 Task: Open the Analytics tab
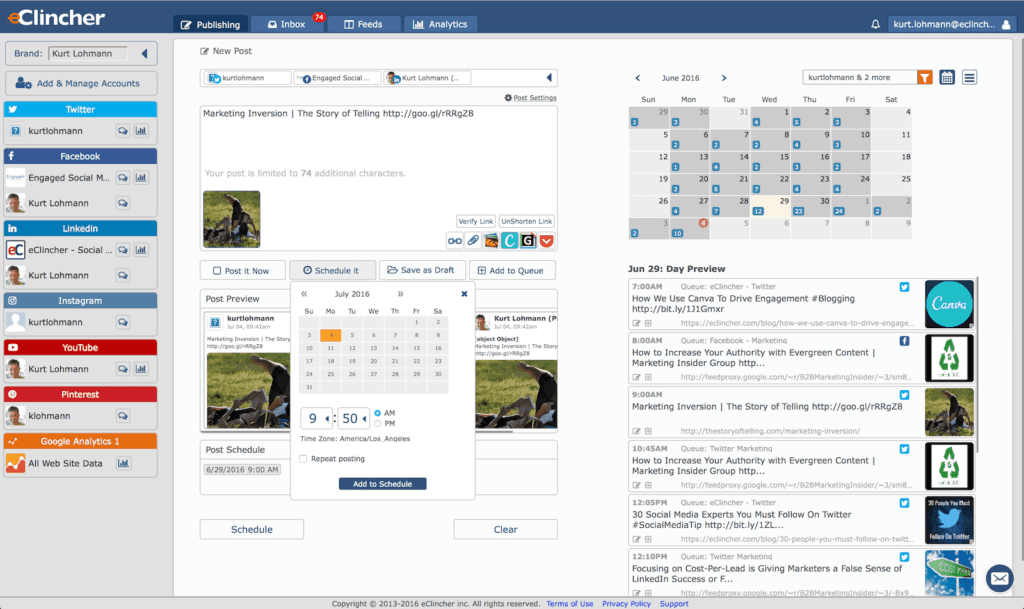(x=440, y=24)
